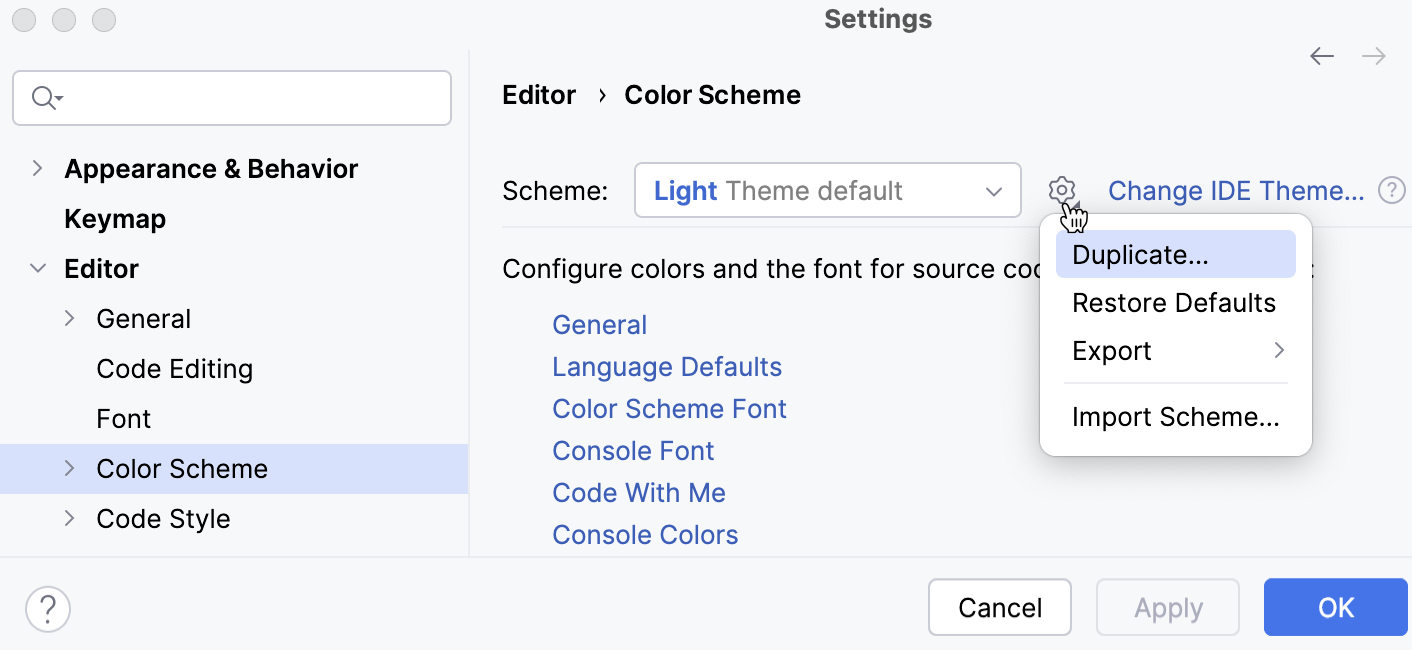Open the scheme settings gear icon

[x=1062, y=191]
